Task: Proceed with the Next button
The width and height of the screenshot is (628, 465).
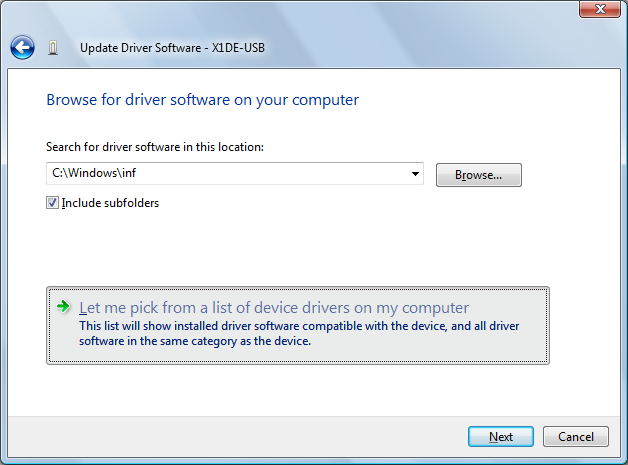Action: point(501,437)
